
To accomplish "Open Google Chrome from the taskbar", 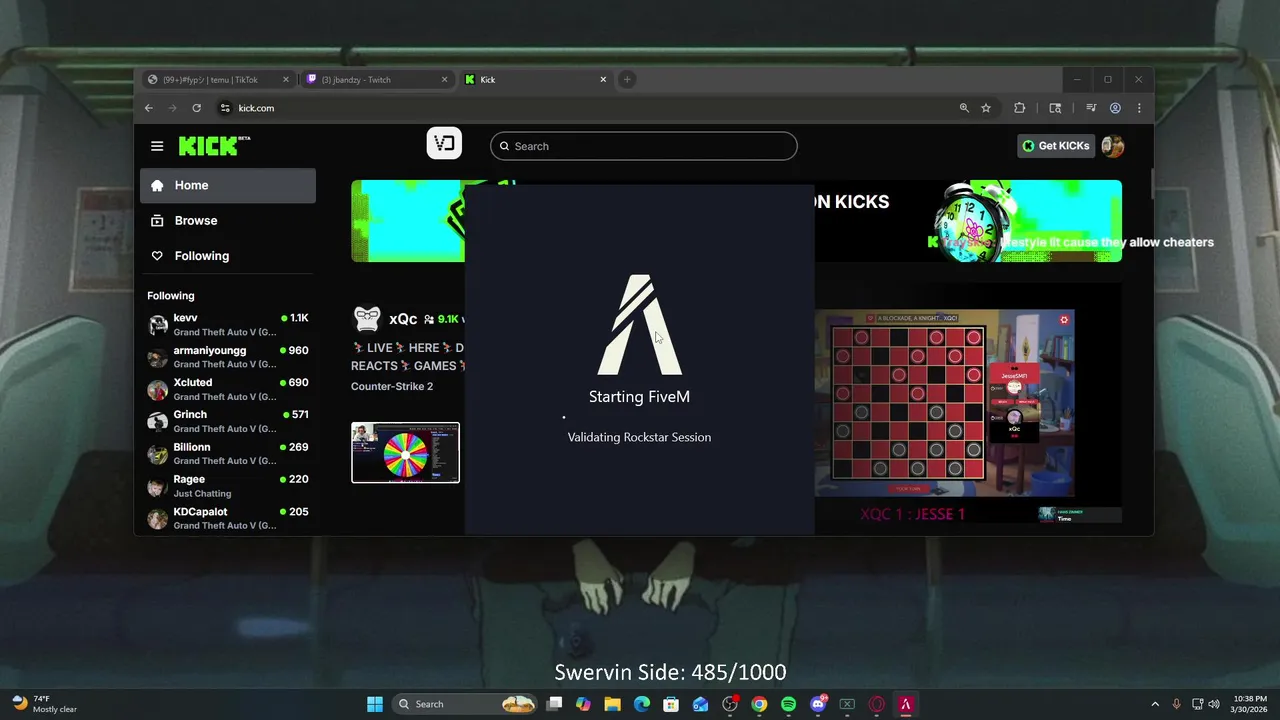I will (x=759, y=704).
